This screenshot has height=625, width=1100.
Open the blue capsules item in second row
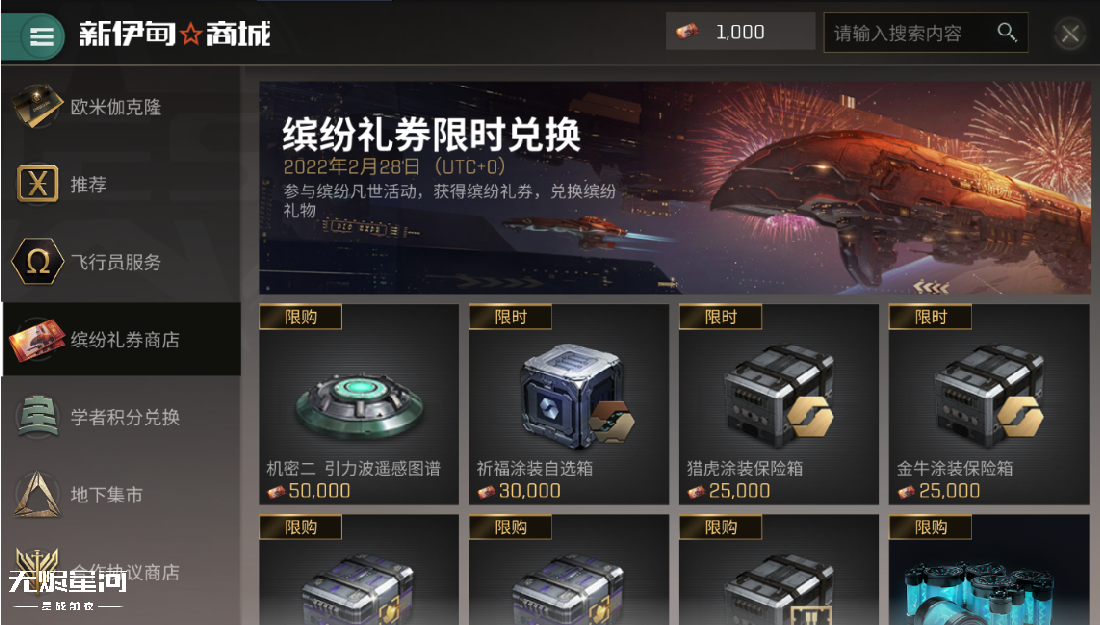(x=988, y=570)
